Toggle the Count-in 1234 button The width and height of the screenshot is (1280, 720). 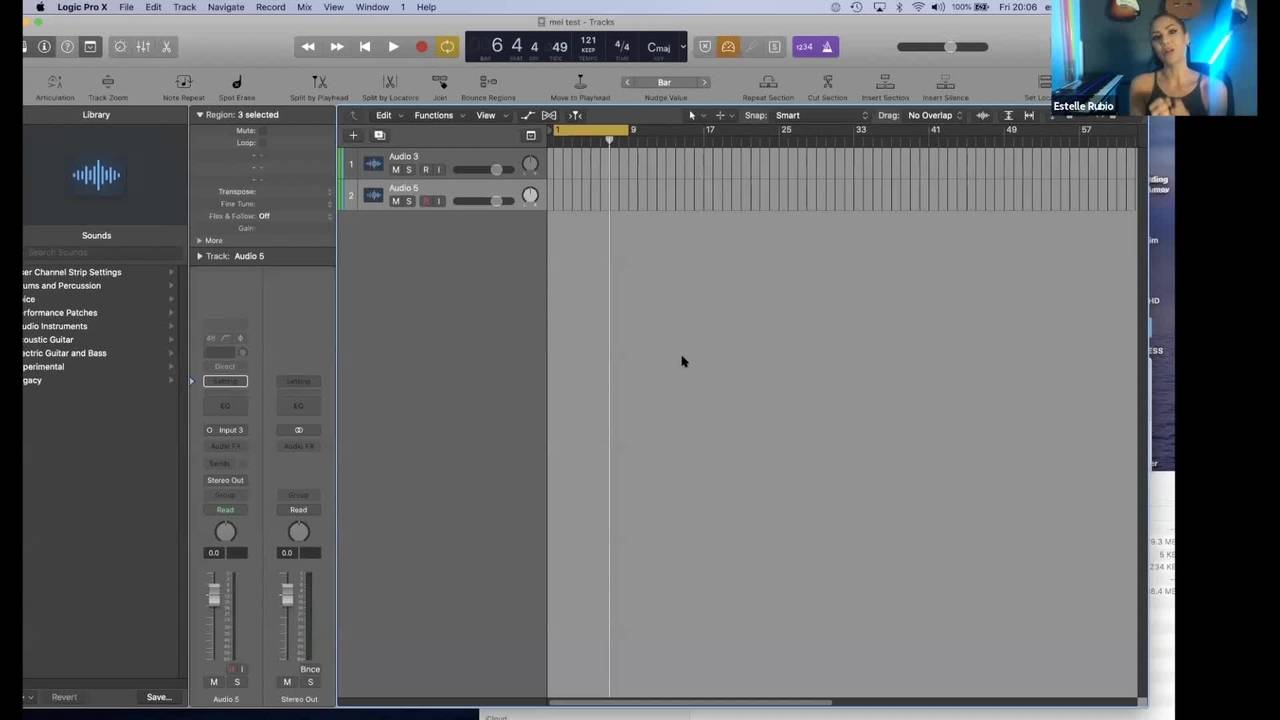[x=804, y=47]
